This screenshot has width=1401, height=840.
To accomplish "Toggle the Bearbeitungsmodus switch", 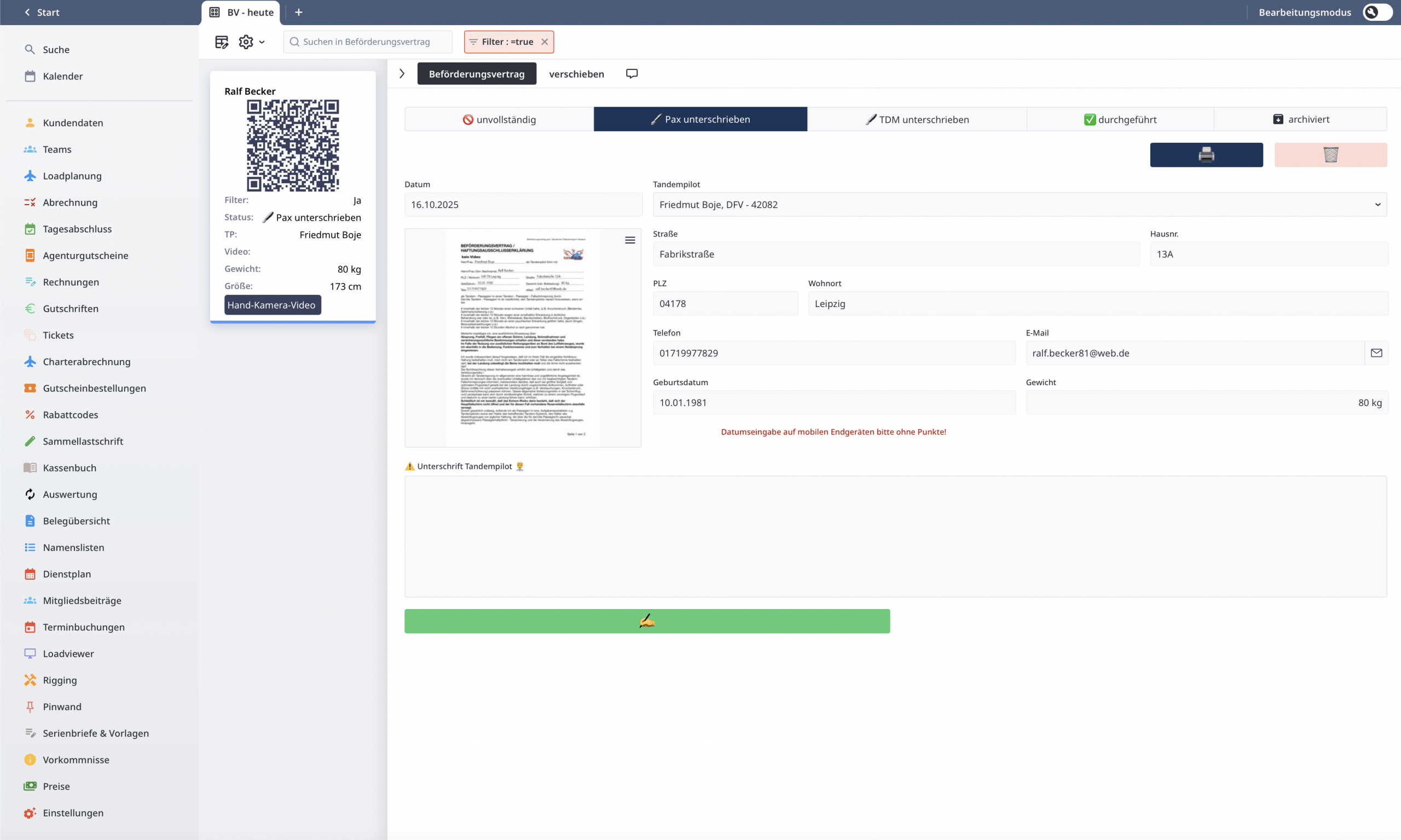I will coord(1377,12).
